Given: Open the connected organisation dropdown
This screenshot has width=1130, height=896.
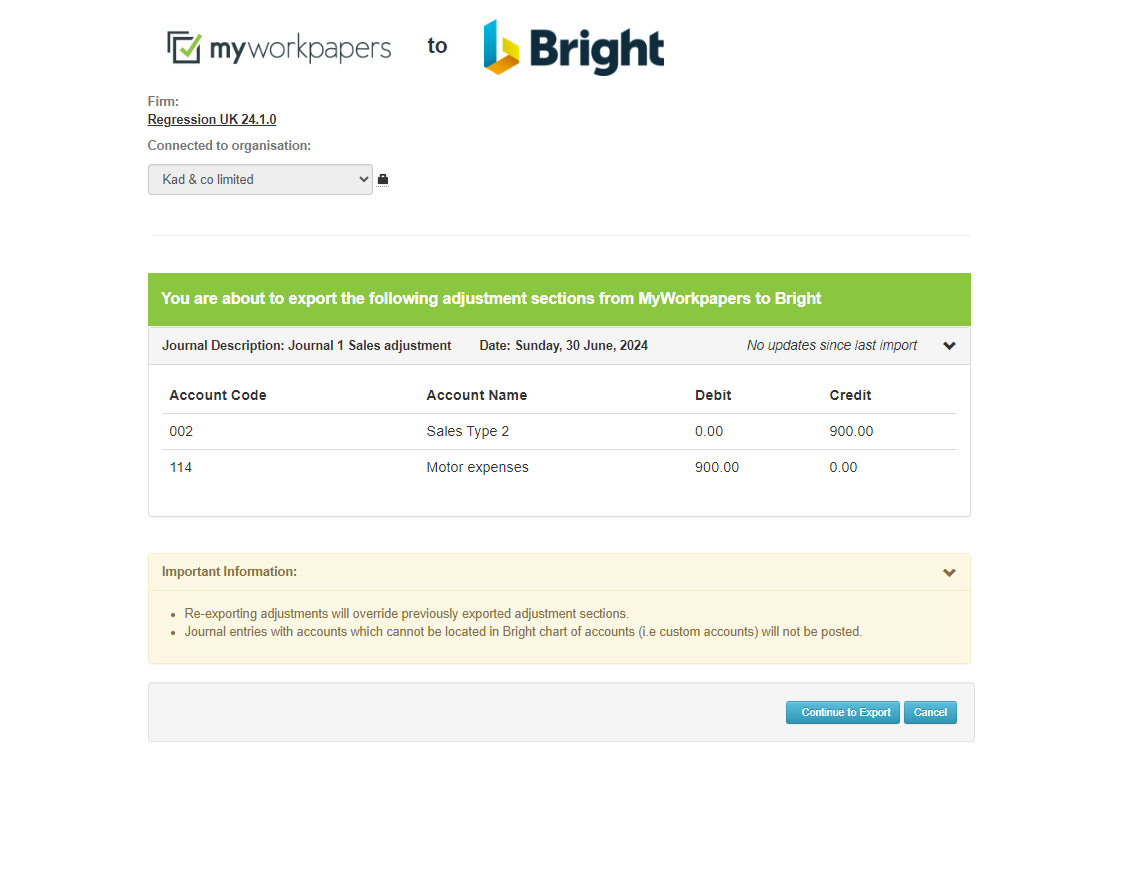Looking at the screenshot, I should click(x=260, y=179).
